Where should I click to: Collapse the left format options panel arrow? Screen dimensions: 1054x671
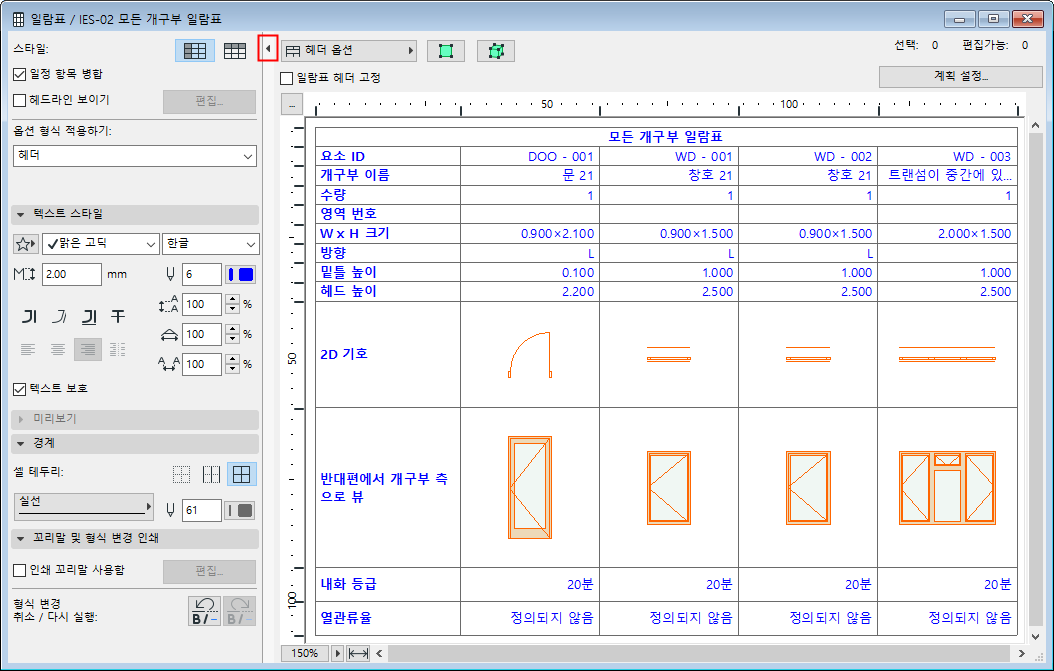[x=268, y=48]
